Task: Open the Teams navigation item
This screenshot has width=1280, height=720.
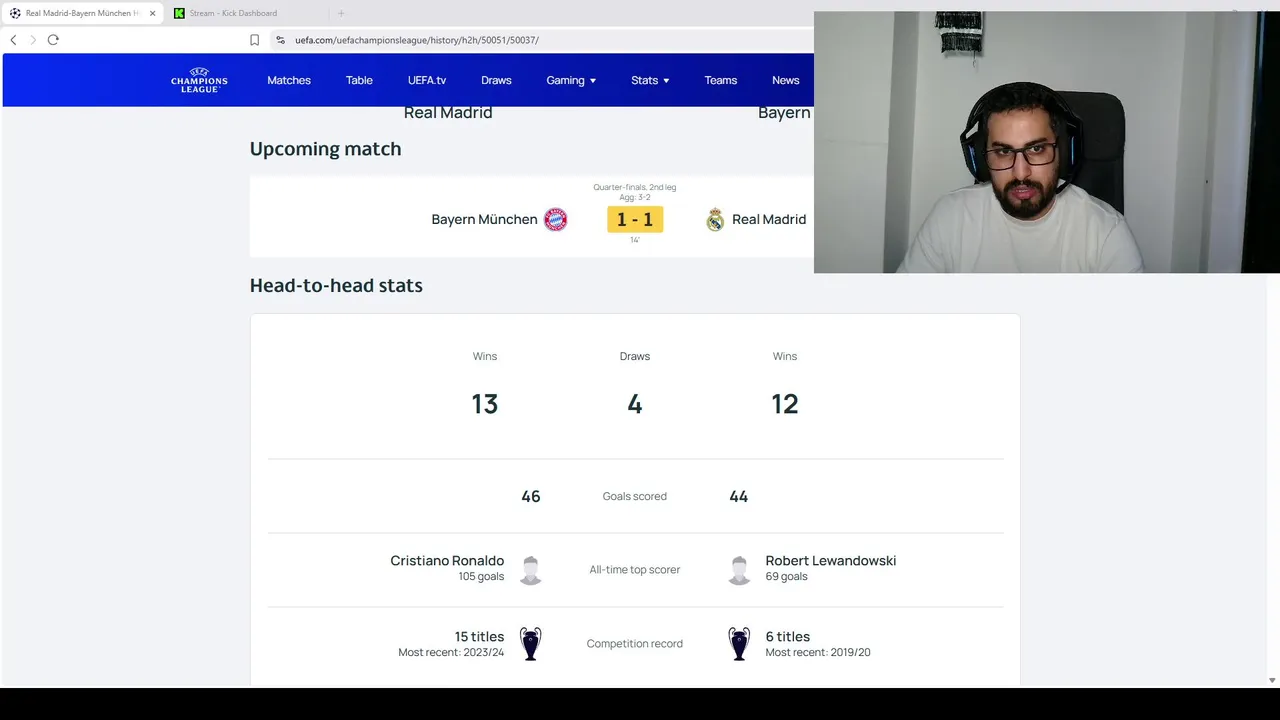Action: pyautogui.click(x=721, y=80)
